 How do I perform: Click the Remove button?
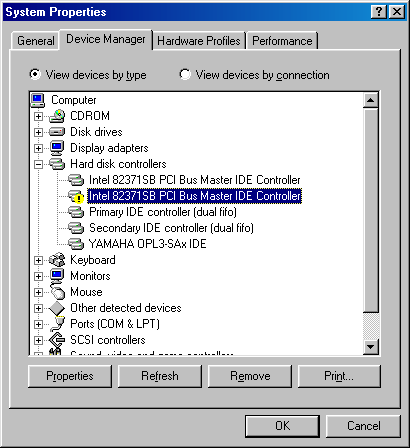coord(250,376)
